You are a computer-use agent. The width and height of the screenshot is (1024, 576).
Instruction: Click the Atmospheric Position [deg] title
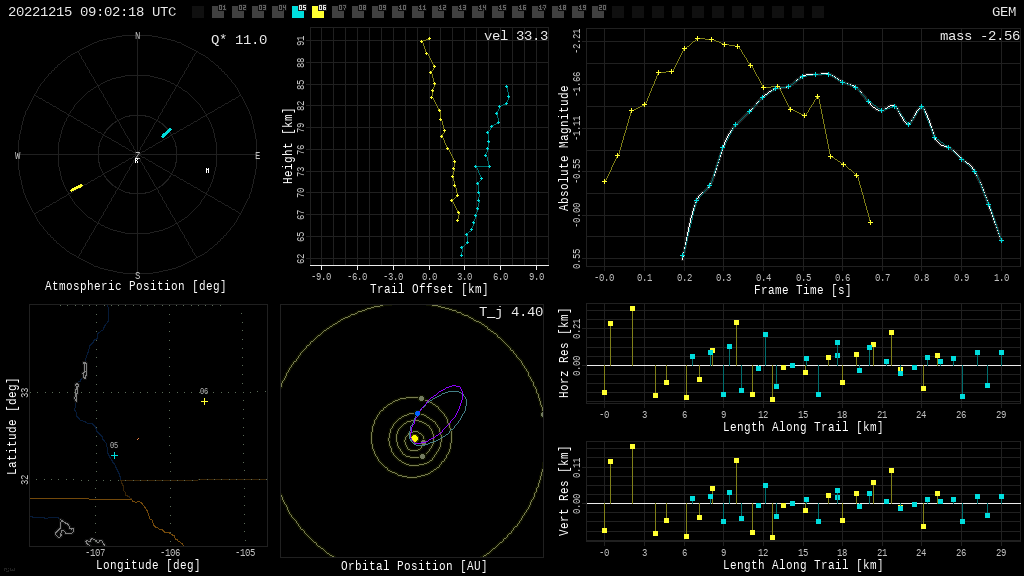[136, 286]
